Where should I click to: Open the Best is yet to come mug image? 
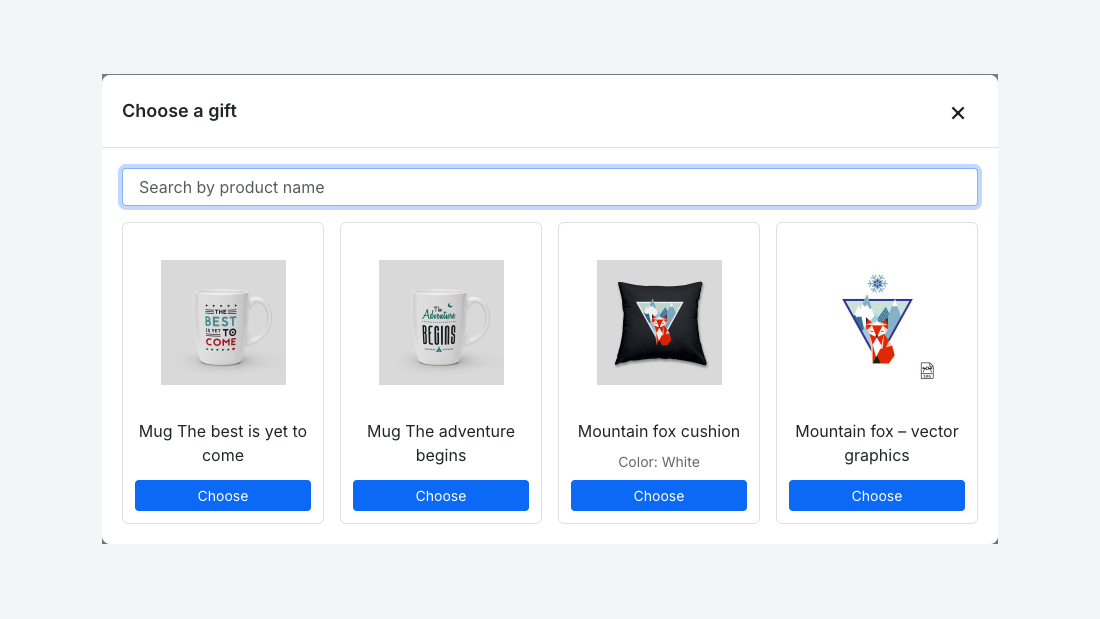223,322
